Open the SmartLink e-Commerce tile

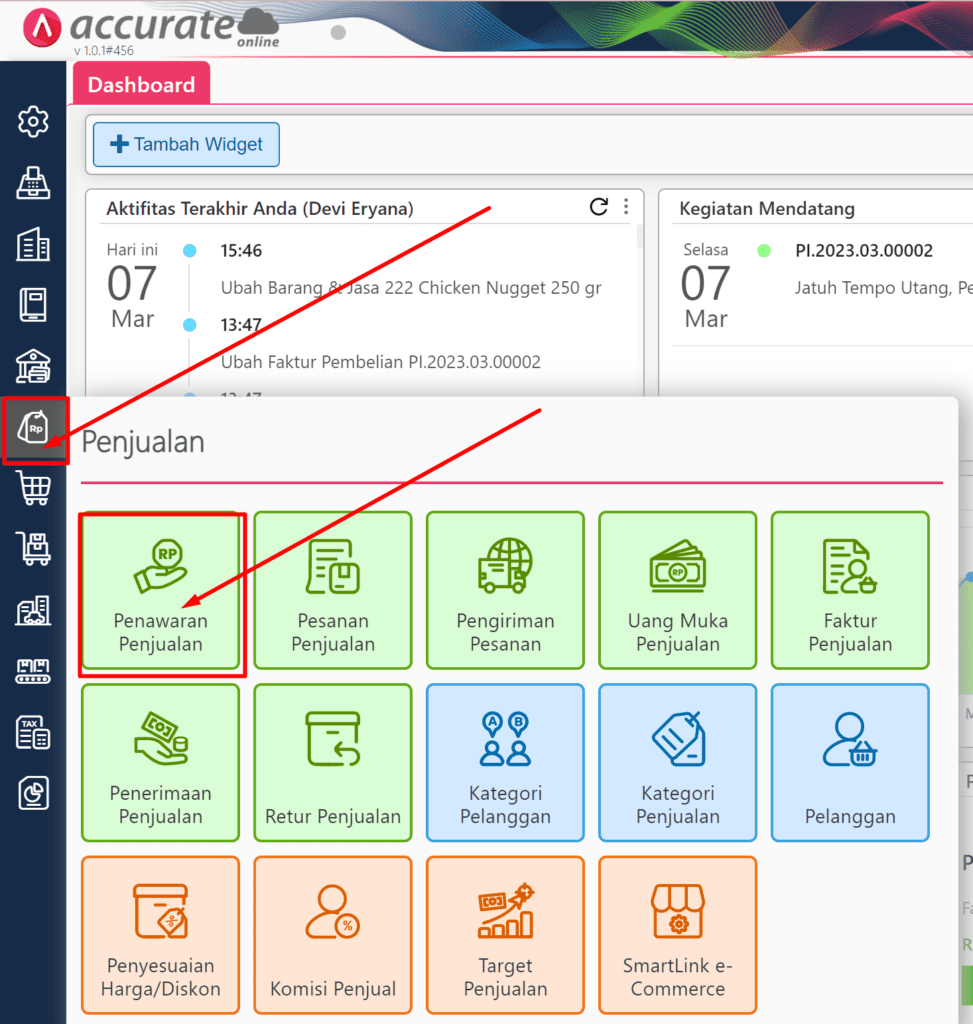pos(677,934)
